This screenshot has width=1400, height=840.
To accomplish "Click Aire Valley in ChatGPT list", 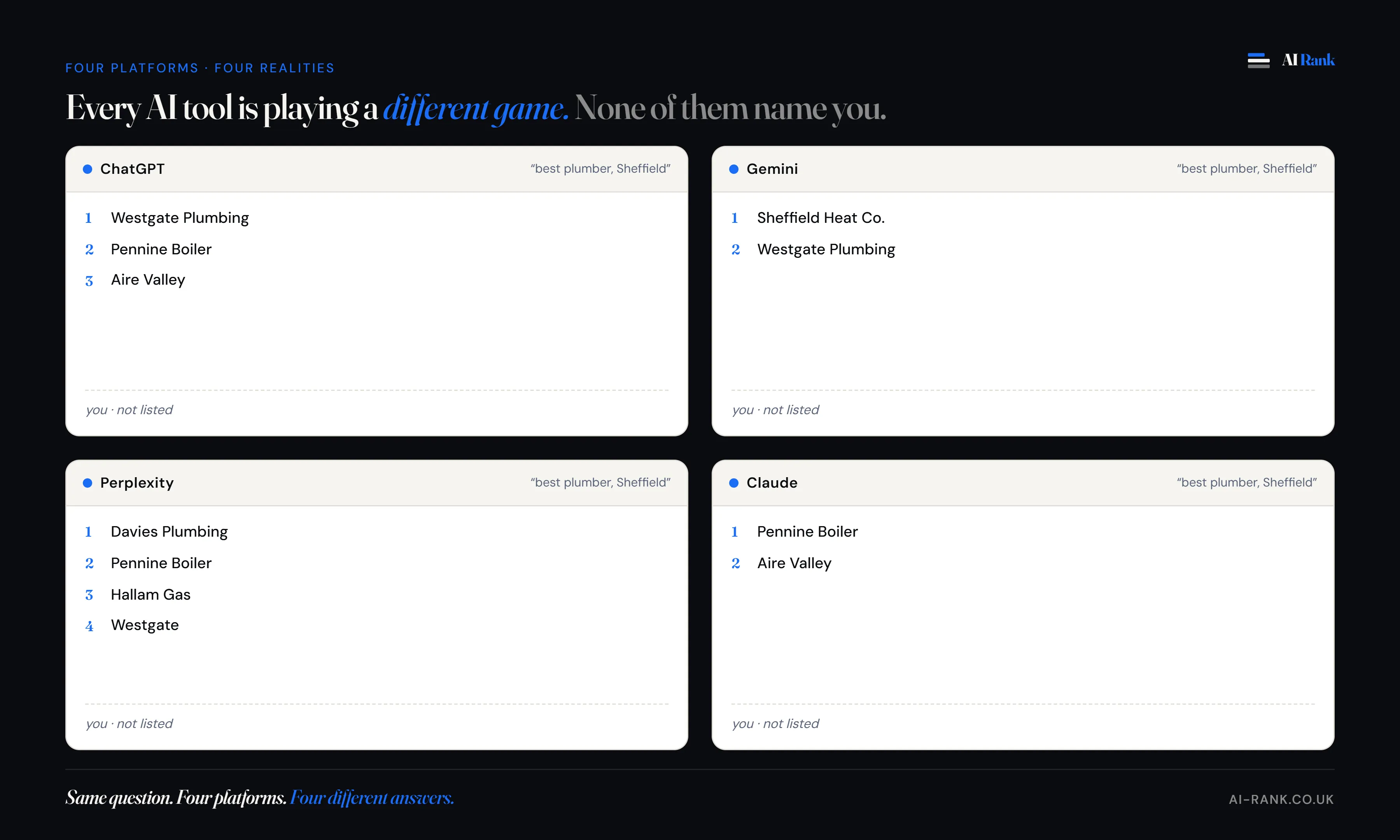I will point(148,280).
